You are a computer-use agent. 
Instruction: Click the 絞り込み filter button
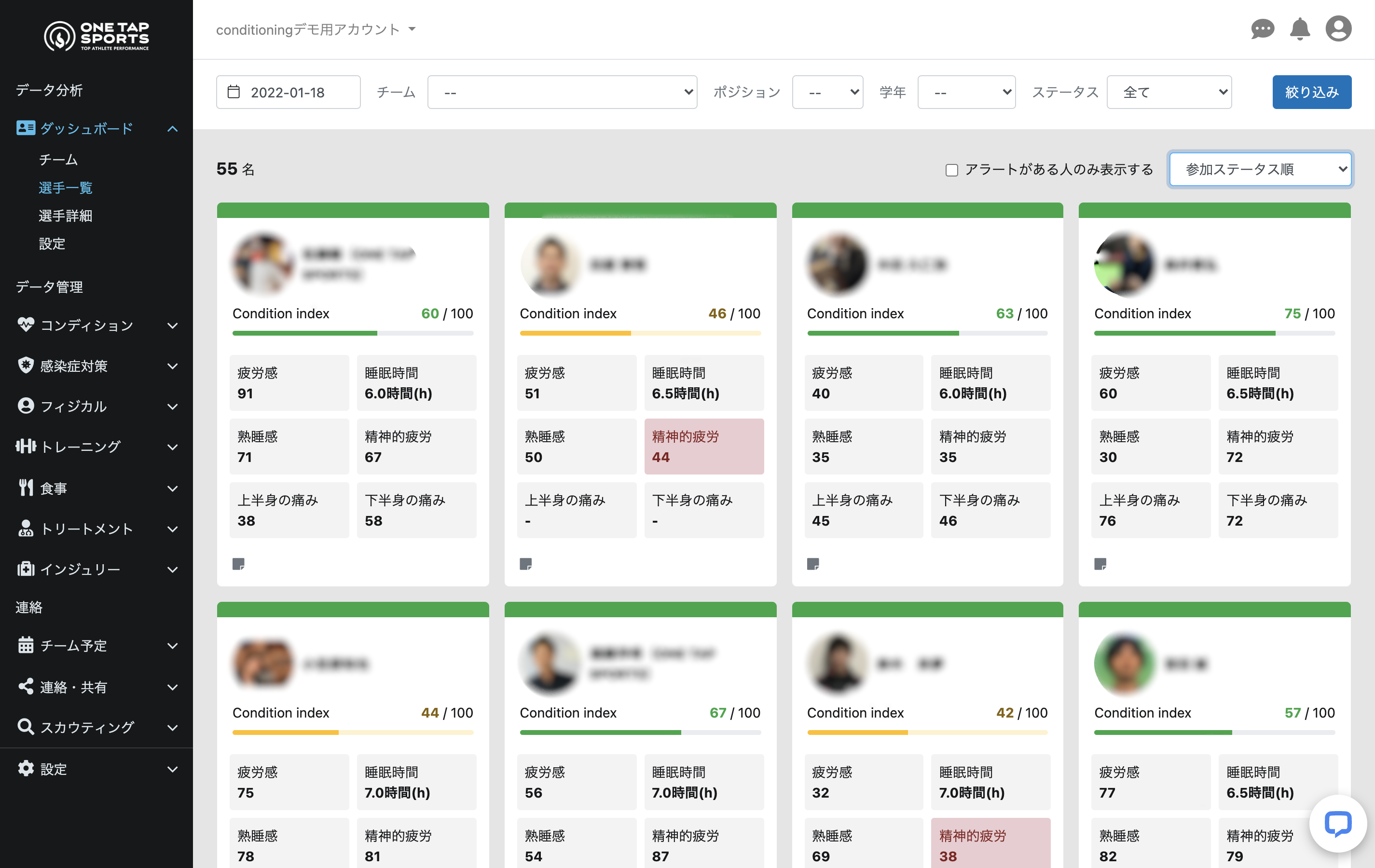click(x=1312, y=92)
